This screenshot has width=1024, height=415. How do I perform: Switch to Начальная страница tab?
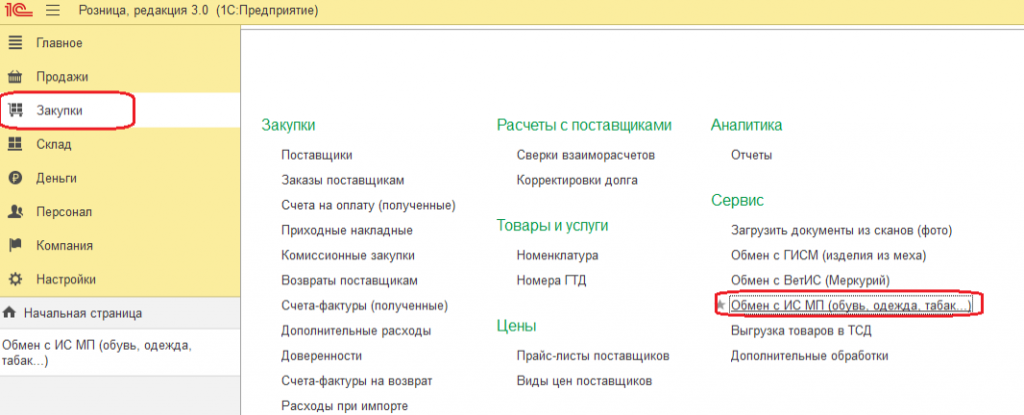click(x=120, y=313)
